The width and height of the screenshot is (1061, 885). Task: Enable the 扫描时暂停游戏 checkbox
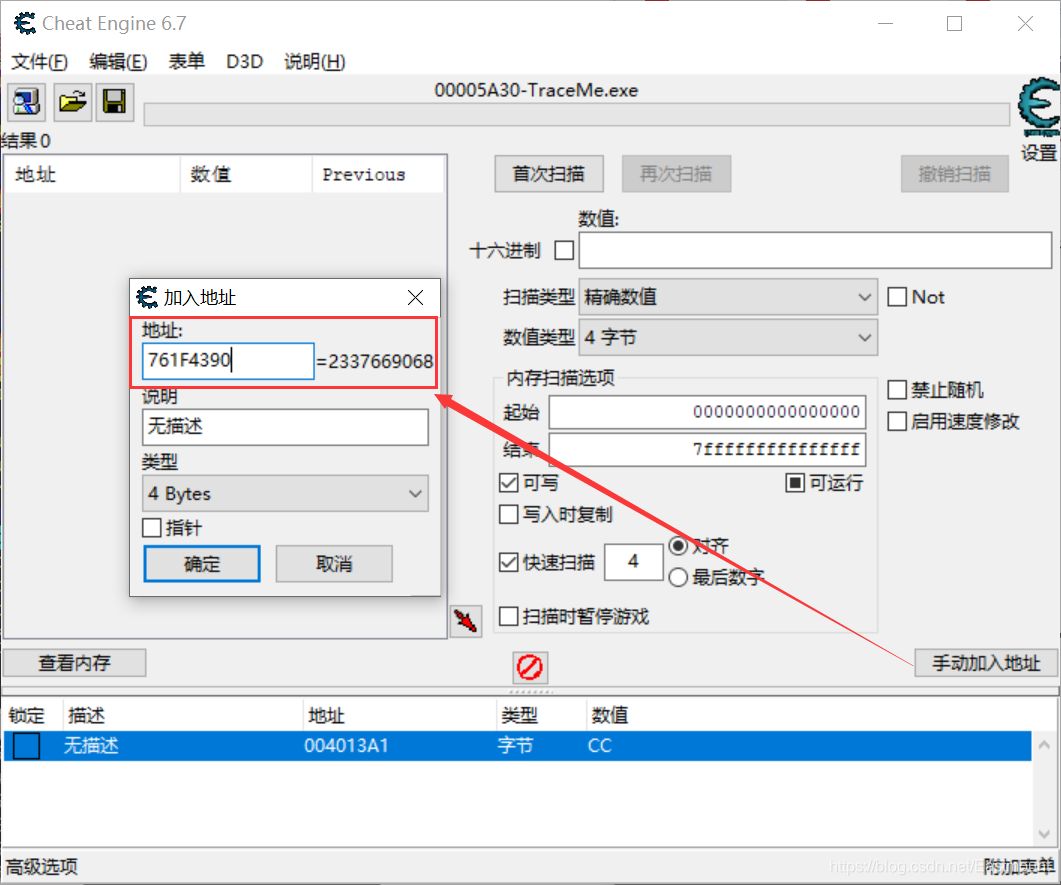tap(509, 616)
